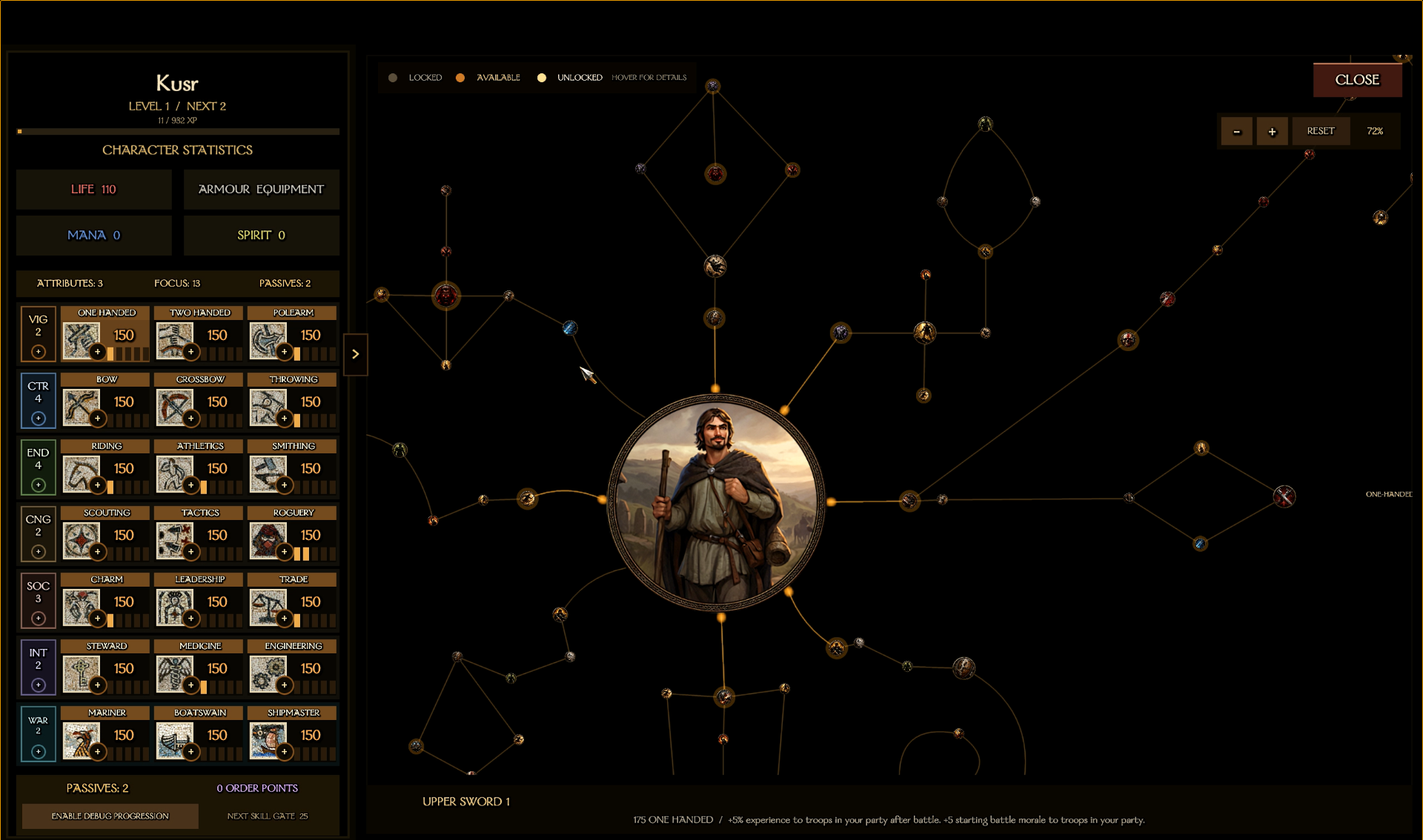This screenshot has width=1423, height=840.
Task: Select the Leadership skill icon
Action: [174, 607]
